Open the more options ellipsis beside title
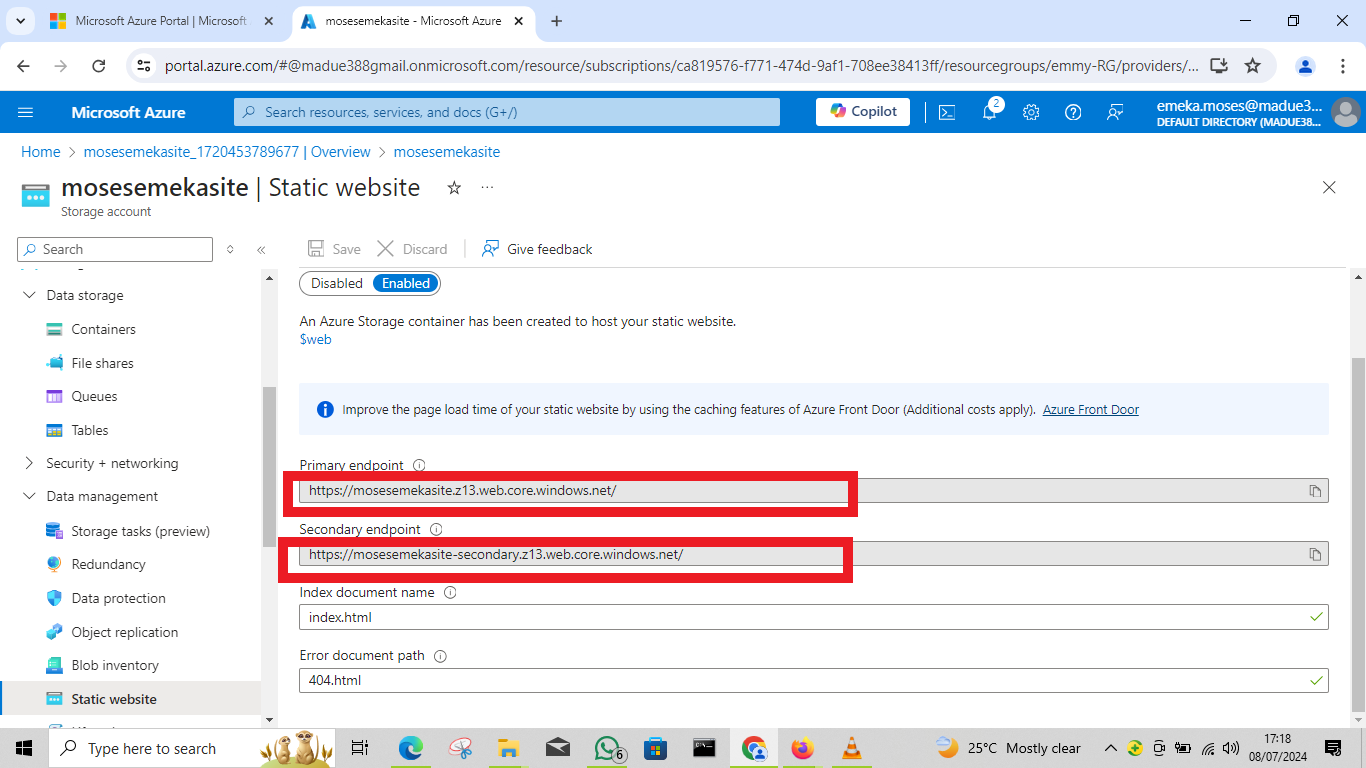This screenshot has width=1366, height=768. pyautogui.click(x=487, y=187)
